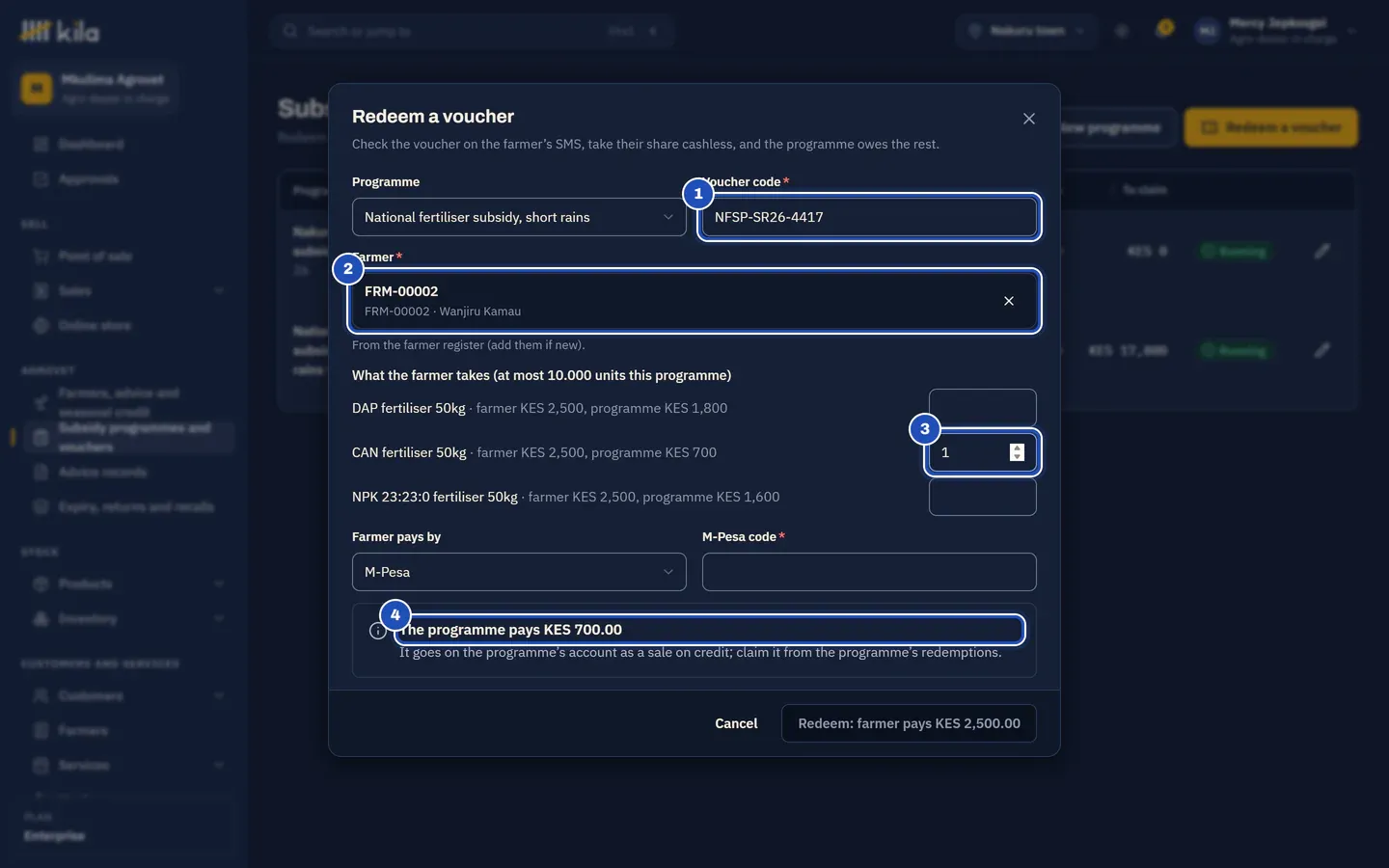
Task: Click the Expiry, returns and recalls icon
Action: pyautogui.click(x=41, y=507)
